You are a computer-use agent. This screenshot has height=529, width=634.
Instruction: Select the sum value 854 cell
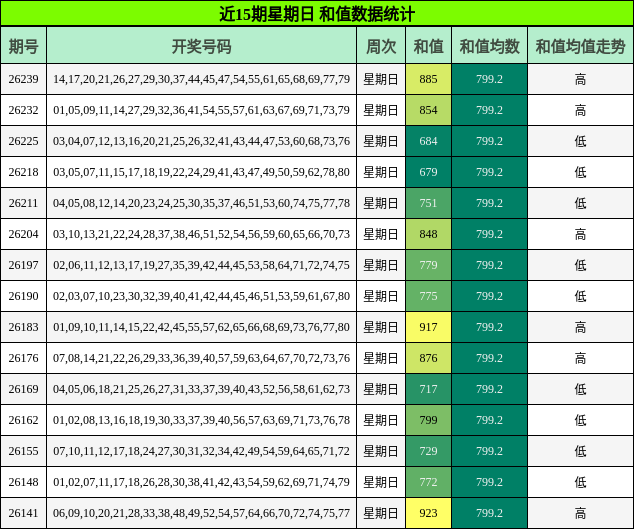(x=428, y=110)
